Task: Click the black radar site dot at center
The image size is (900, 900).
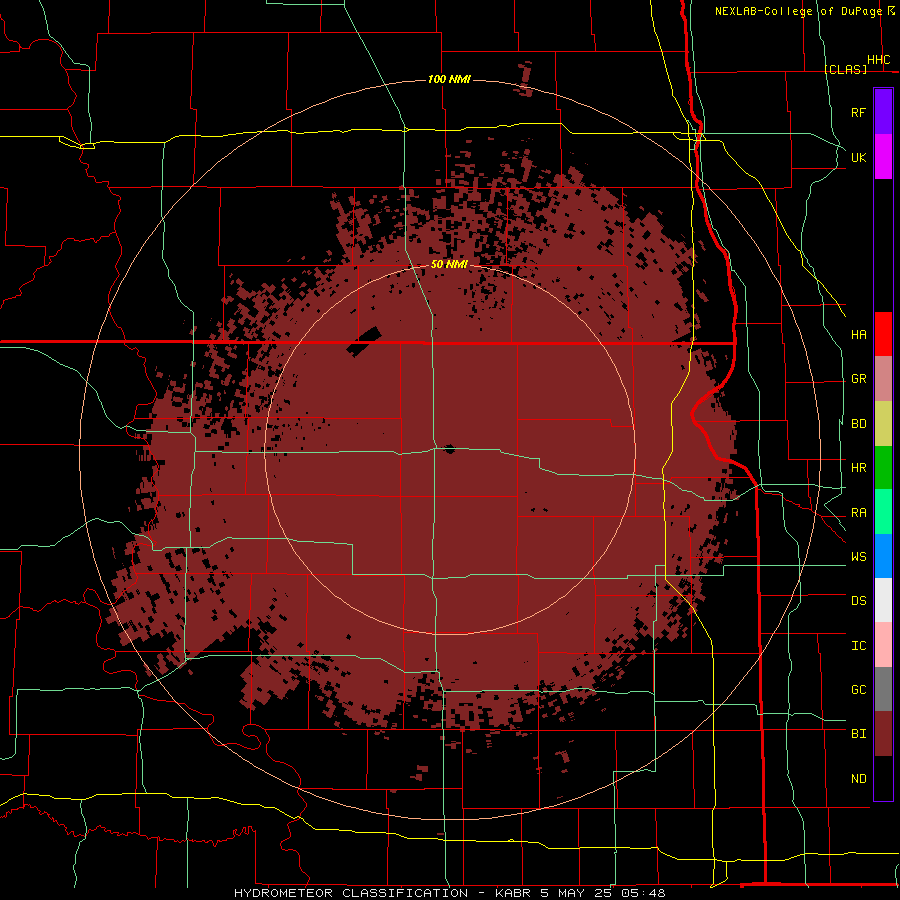Action: point(449,448)
